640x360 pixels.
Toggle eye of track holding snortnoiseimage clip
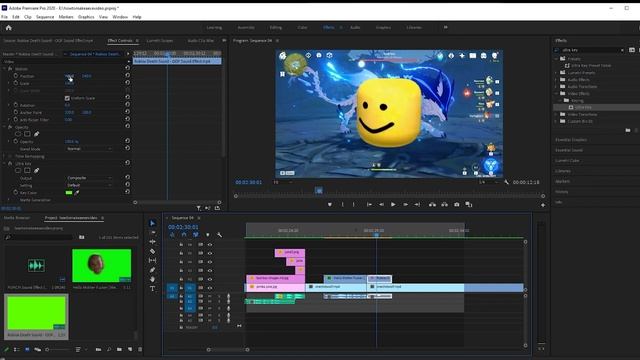tap(210, 279)
